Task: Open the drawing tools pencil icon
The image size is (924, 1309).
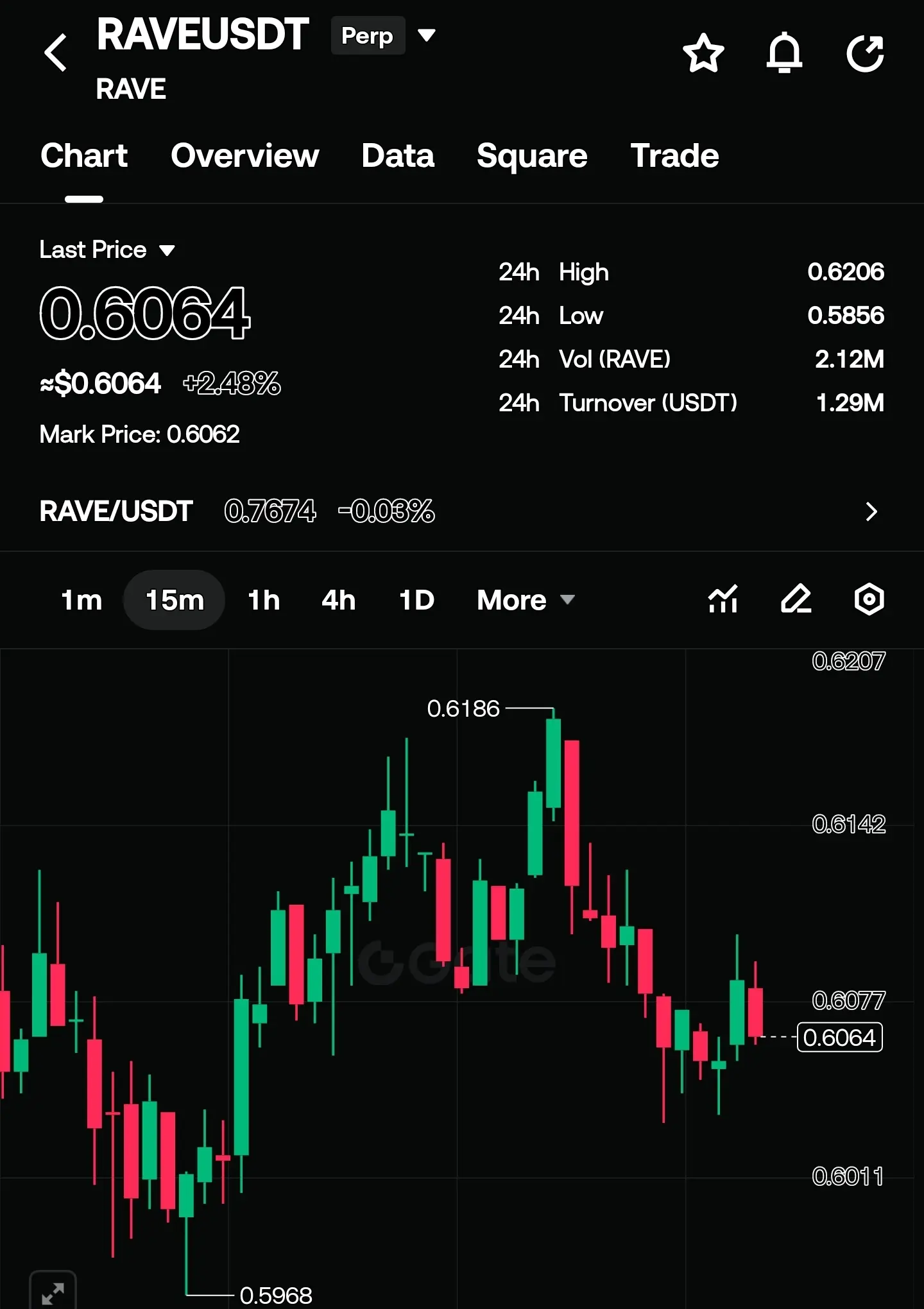Action: click(796, 599)
